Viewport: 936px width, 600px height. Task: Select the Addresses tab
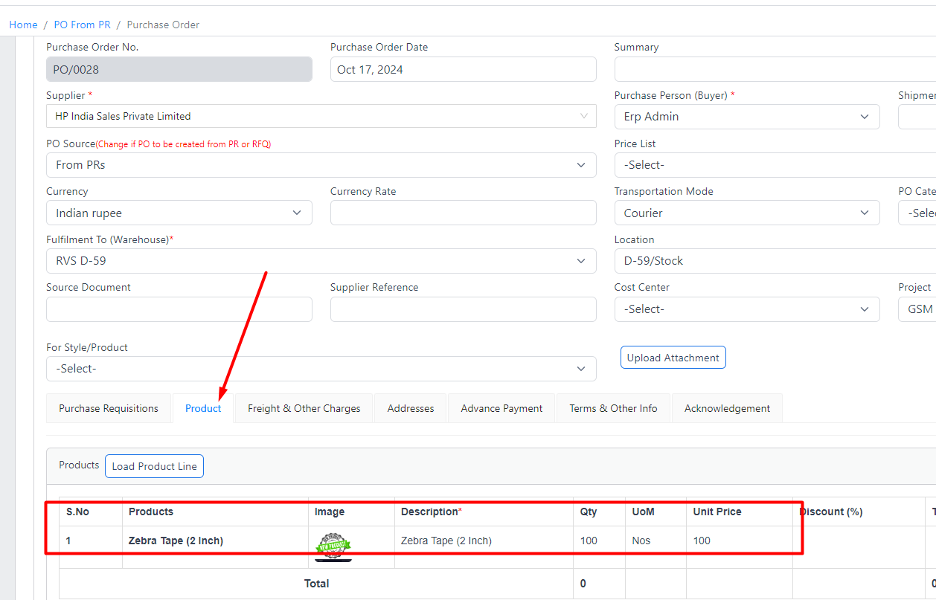[411, 408]
